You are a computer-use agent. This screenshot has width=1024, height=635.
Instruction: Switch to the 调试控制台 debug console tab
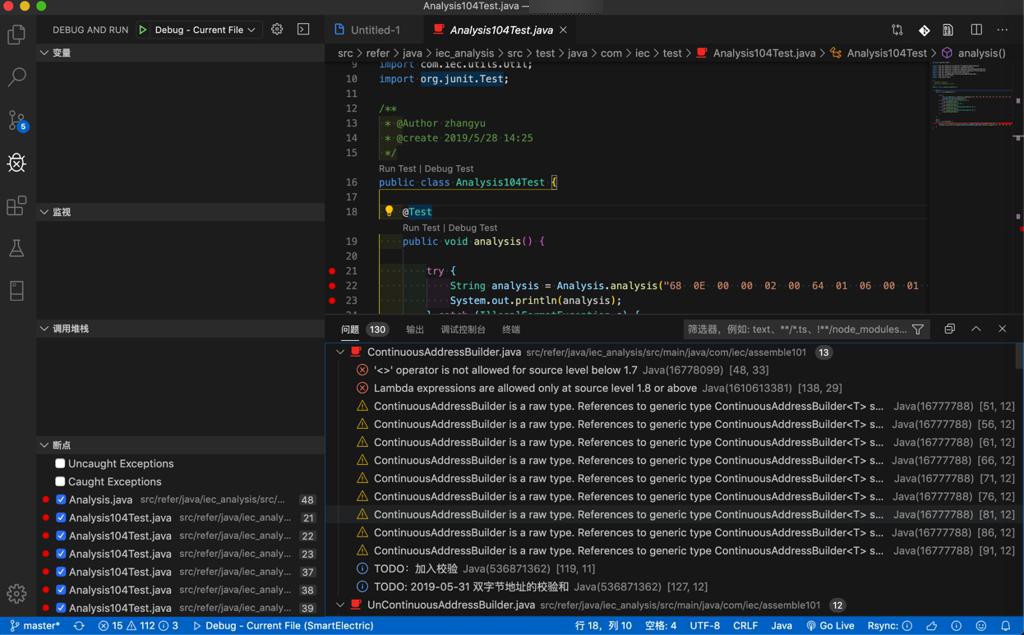tap(463, 329)
